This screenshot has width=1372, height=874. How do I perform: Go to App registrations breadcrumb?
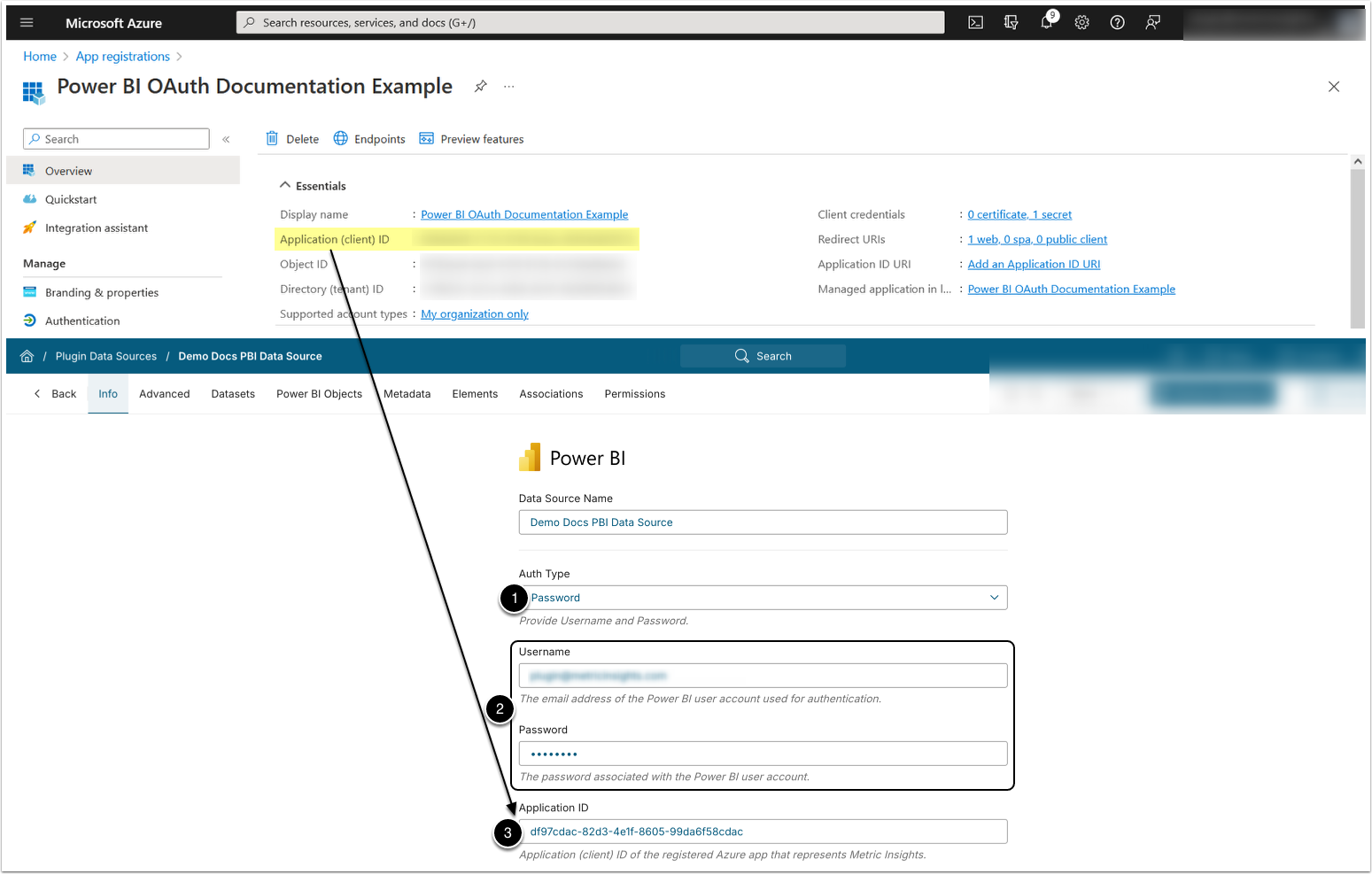click(x=123, y=56)
